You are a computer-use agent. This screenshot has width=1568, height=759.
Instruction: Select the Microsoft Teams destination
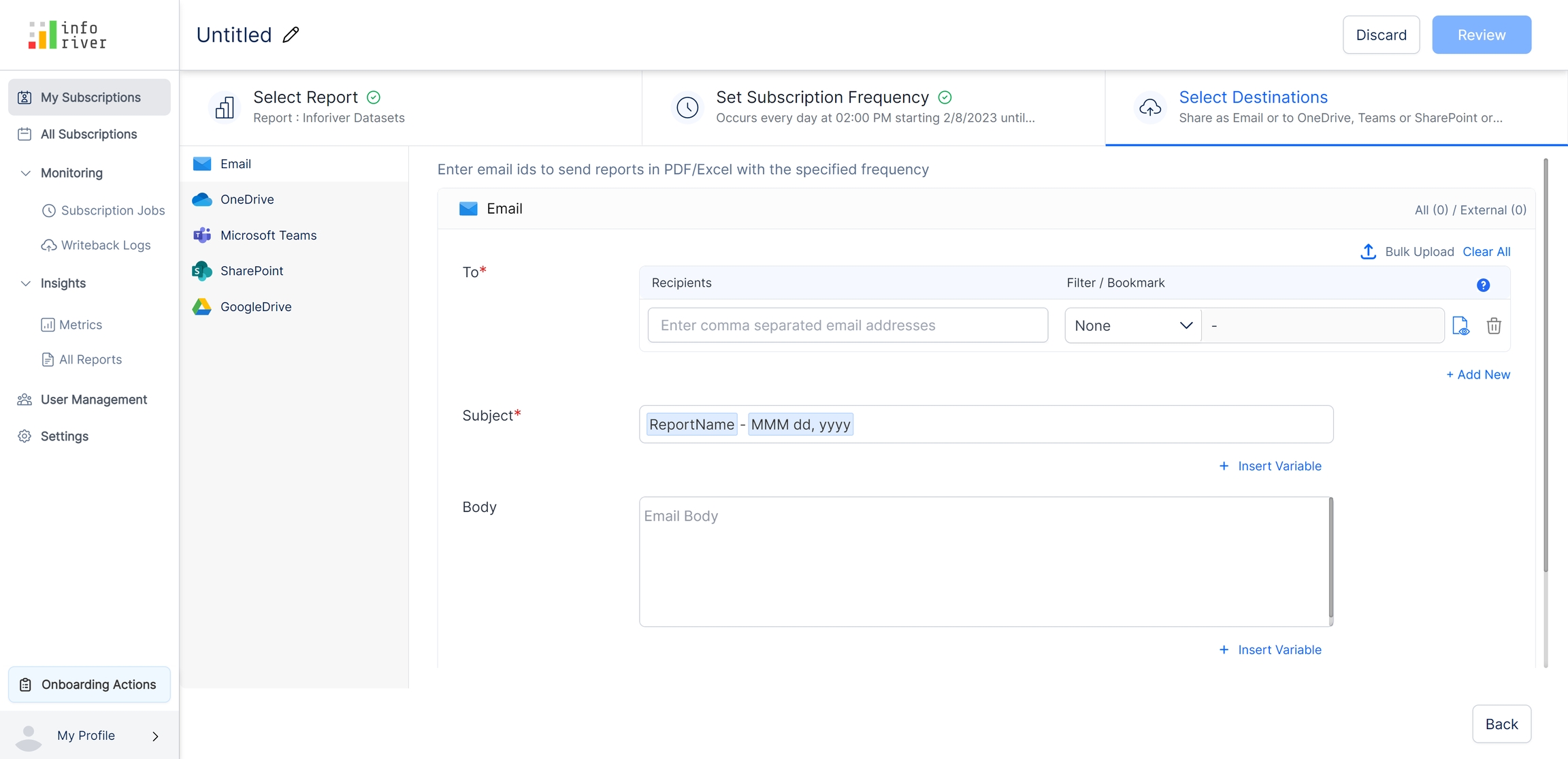[x=268, y=235]
